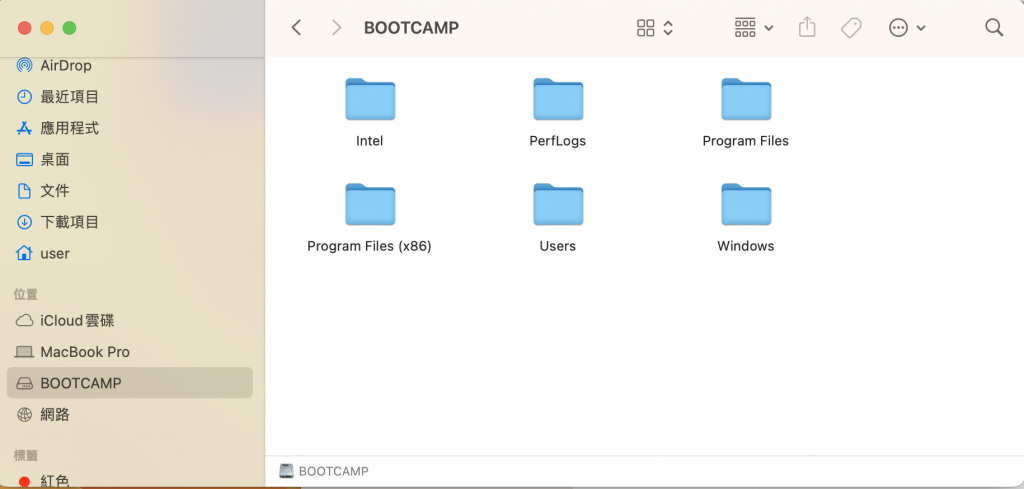This screenshot has width=1024, height=489.
Task: Click the Tags toolbar icon
Action: (x=851, y=27)
